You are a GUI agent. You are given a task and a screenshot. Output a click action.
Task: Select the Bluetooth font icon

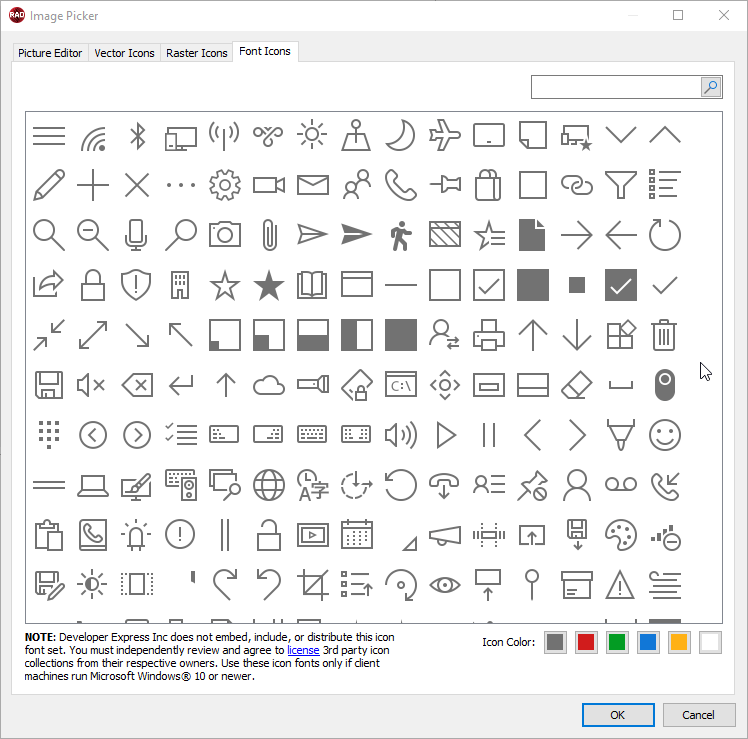(137, 135)
